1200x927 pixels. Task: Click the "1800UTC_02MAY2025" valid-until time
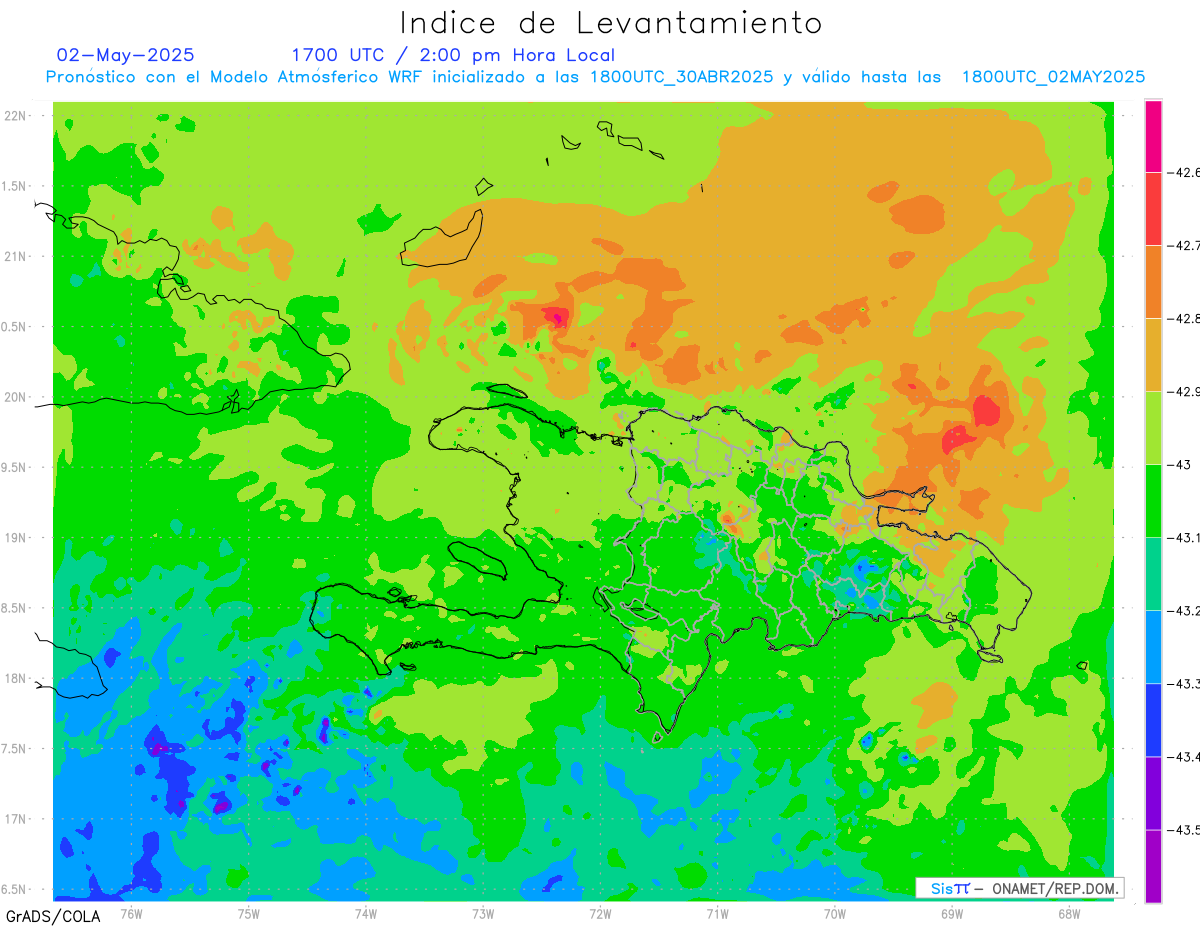[x=1053, y=77]
